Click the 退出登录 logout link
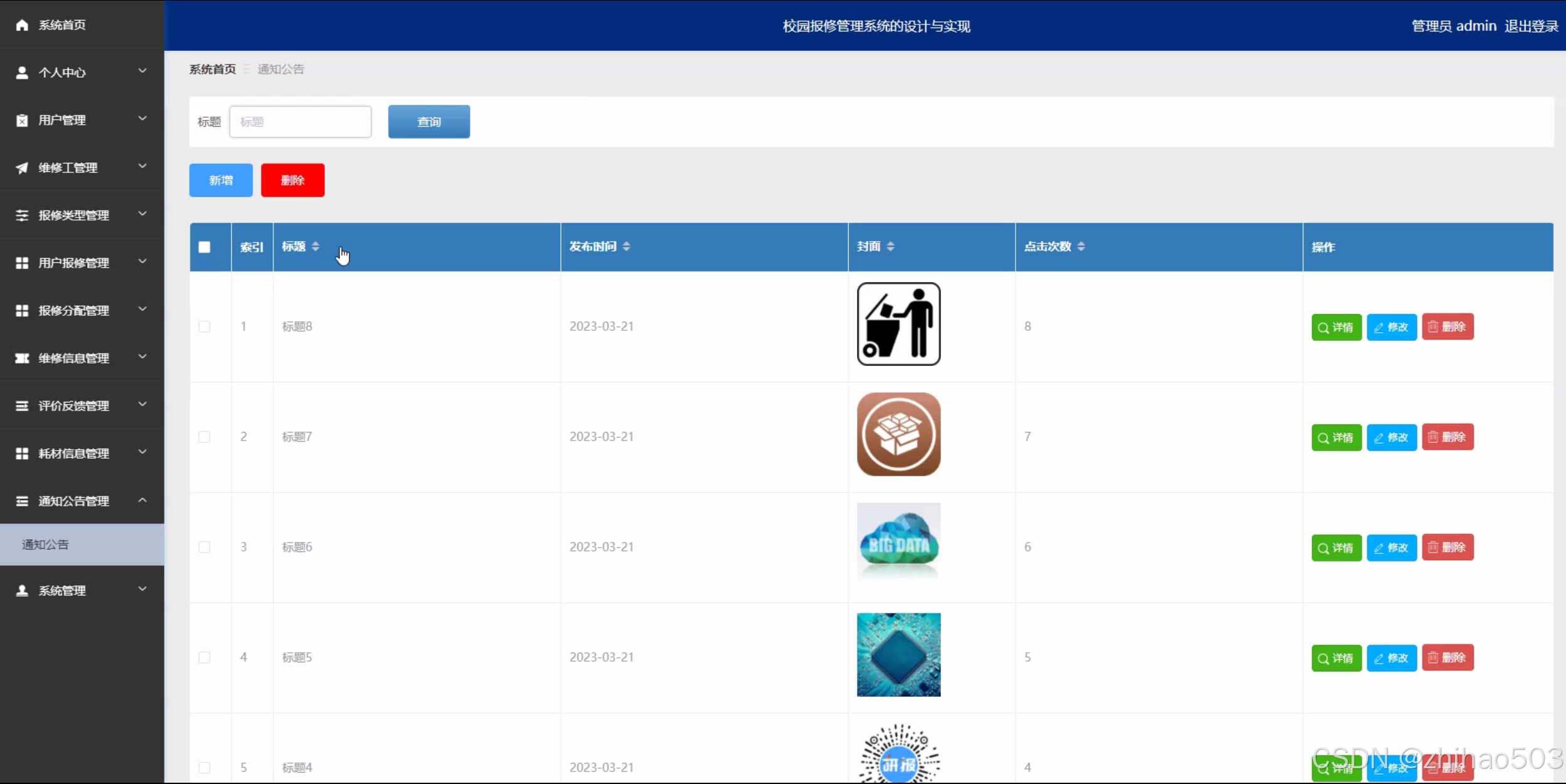This screenshot has width=1566, height=784. tap(1531, 26)
